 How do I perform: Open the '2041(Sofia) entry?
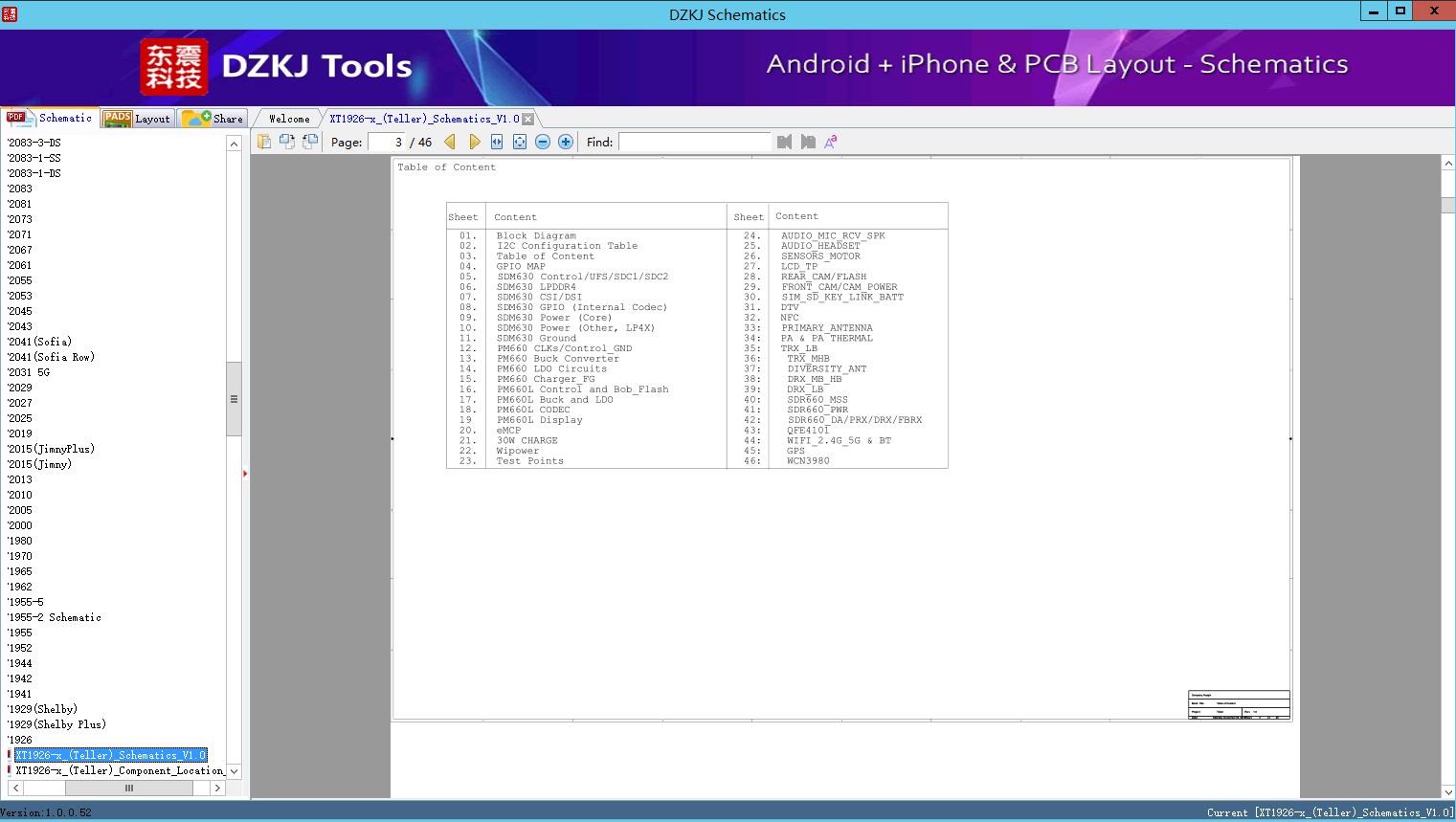pyautogui.click(x=39, y=342)
